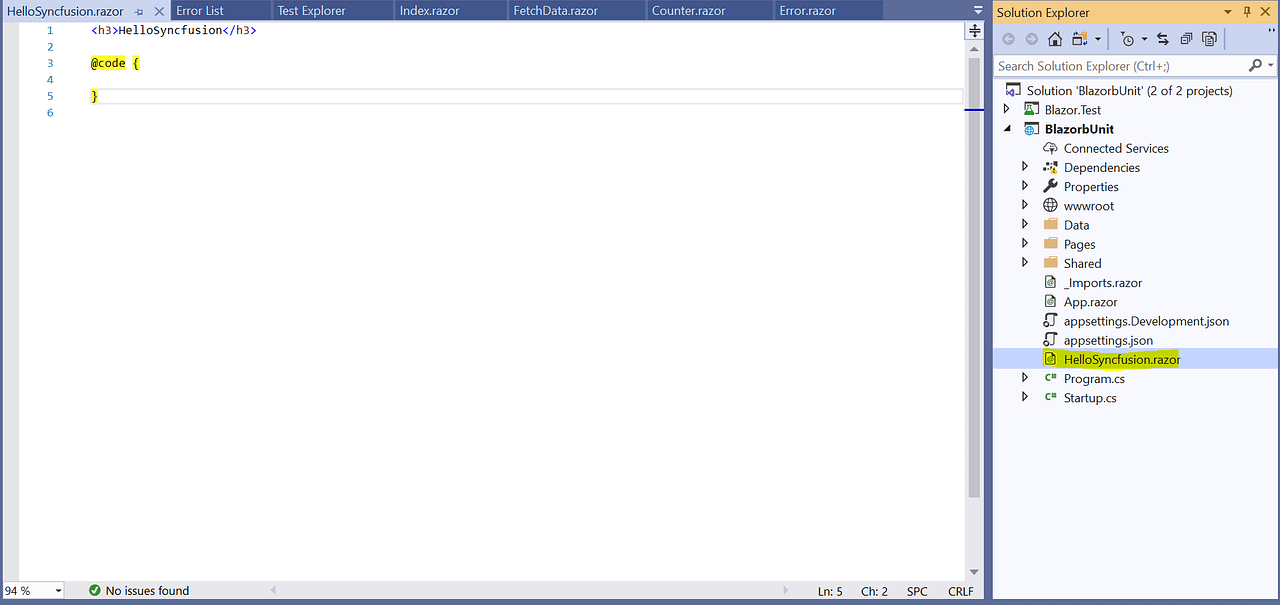The height and width of the screenshot is (605, 1280).
Task: Collapse the BlazorbUnit project node
Action: click(1008, 128)
